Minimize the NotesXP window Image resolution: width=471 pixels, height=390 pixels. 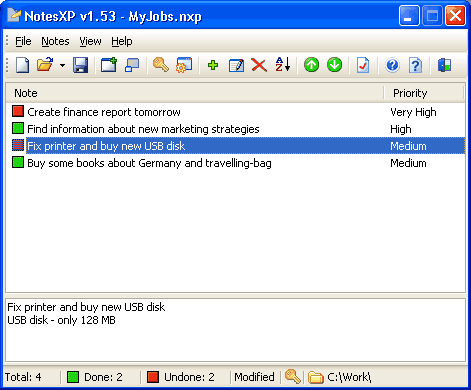point(409,16)
